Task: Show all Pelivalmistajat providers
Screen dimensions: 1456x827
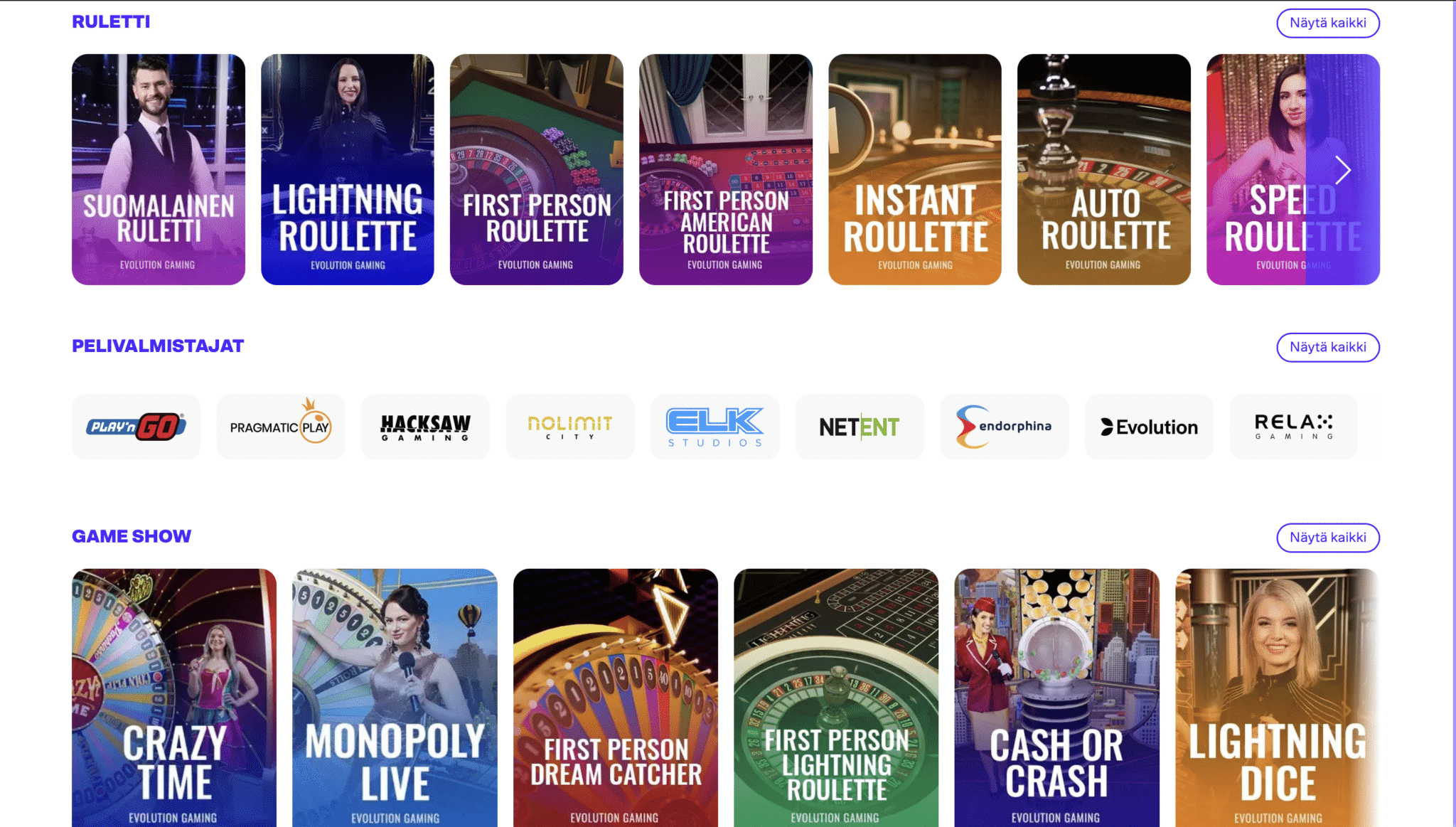Action: tap(1327, 347)
